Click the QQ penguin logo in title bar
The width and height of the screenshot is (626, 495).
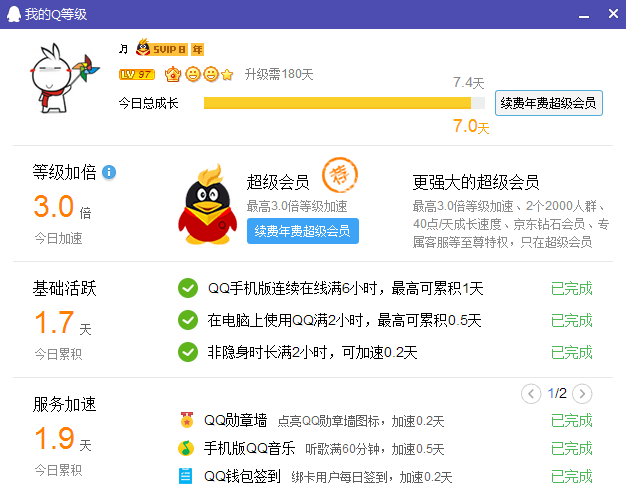pyautogui.click(x=14, y=14)
